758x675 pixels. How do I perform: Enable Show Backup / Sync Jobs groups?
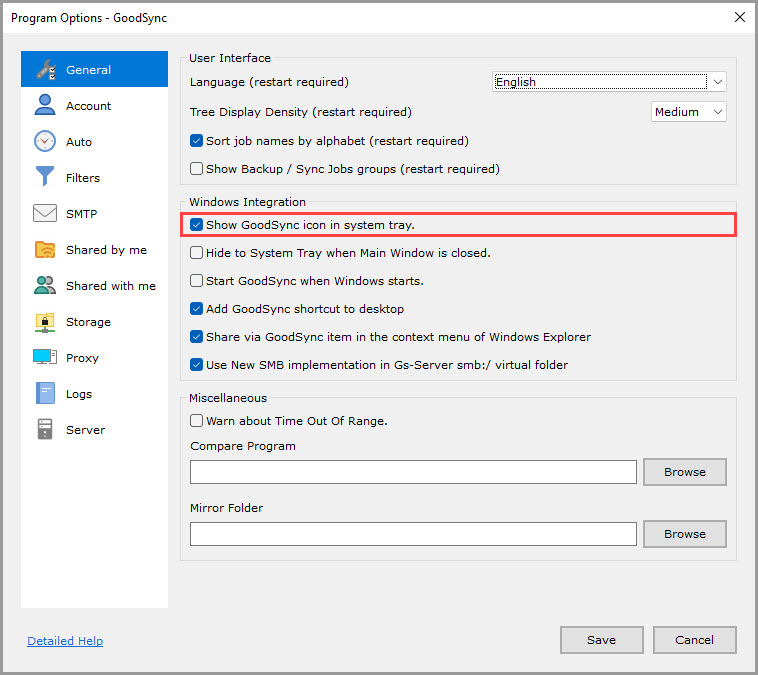tap(196, 169)
